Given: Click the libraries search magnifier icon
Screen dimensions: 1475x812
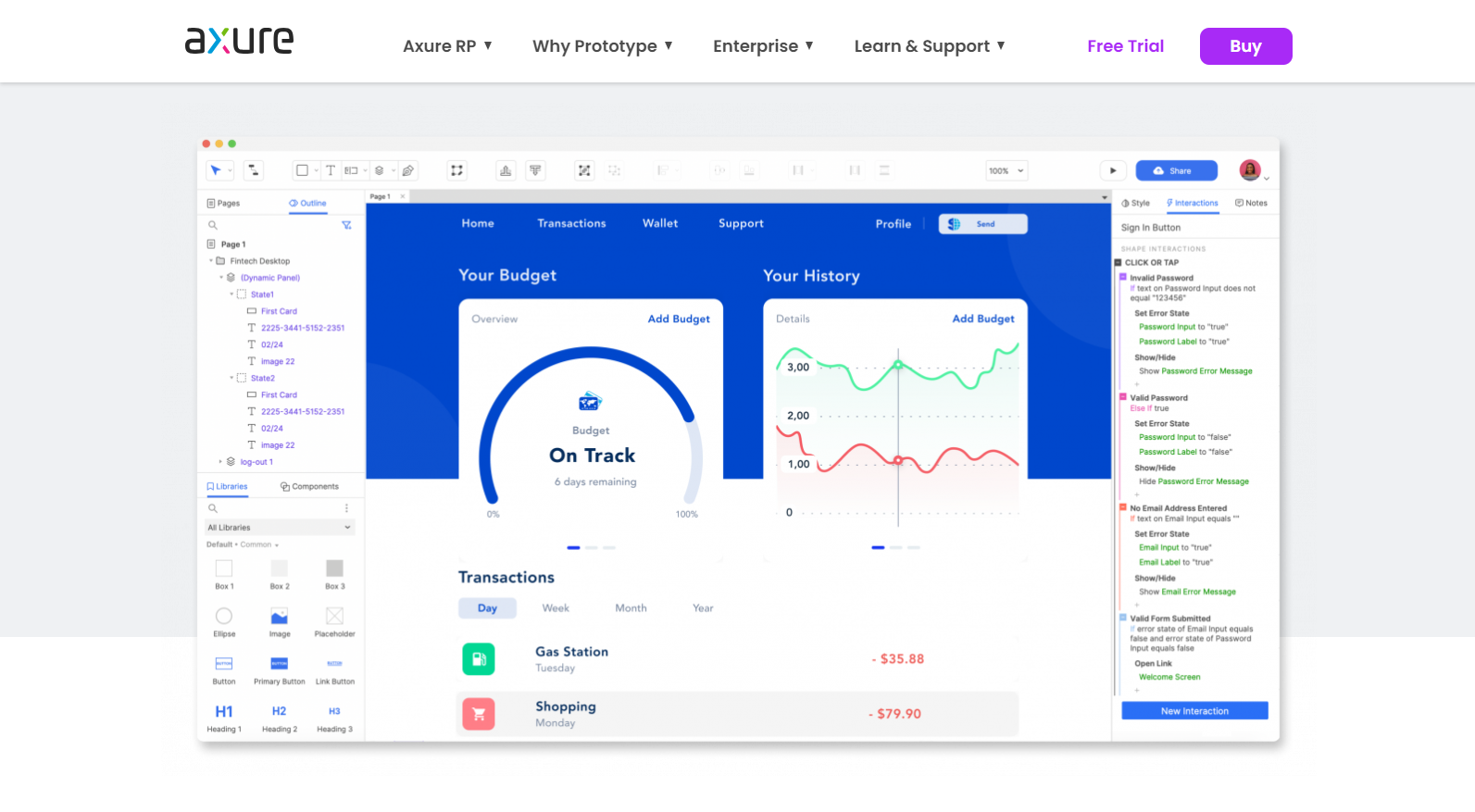Looking at the screenshot, I should (x=213, y=508).
